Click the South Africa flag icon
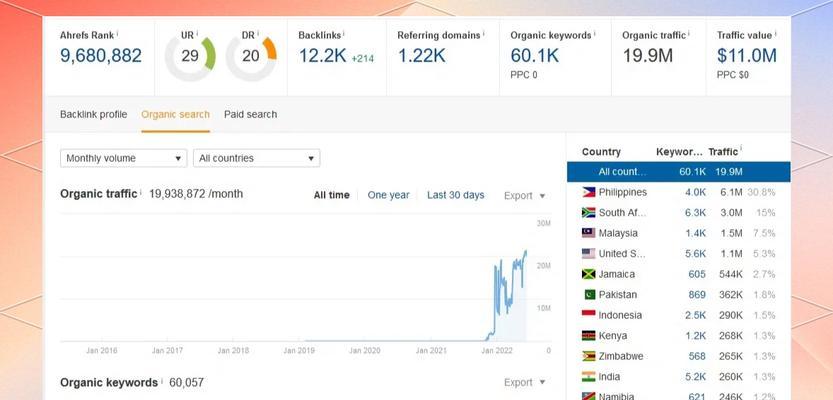Viewport: 833px width, 400px height. pos(588,212)
